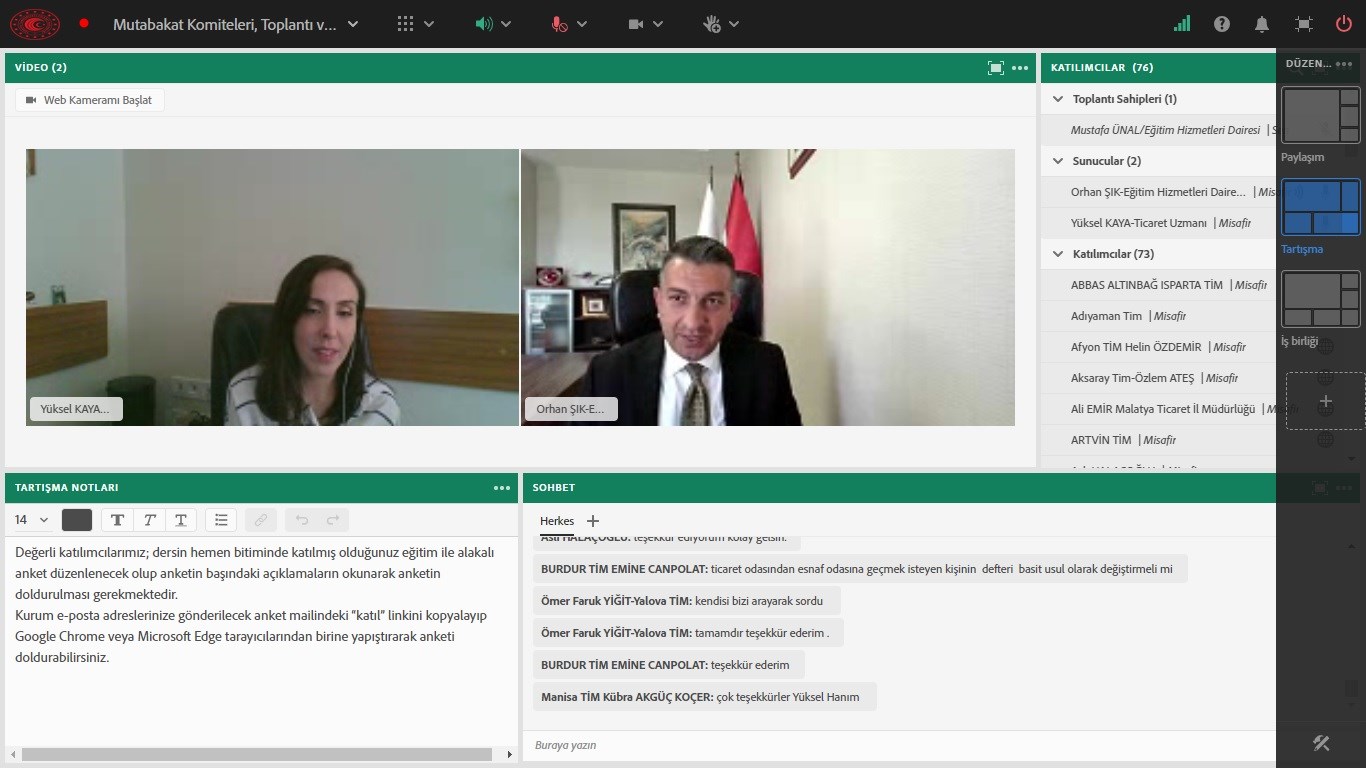Screen dimensions: 1366x768
Task: Start a new private chat with plus
Action: tap(593, 521)
